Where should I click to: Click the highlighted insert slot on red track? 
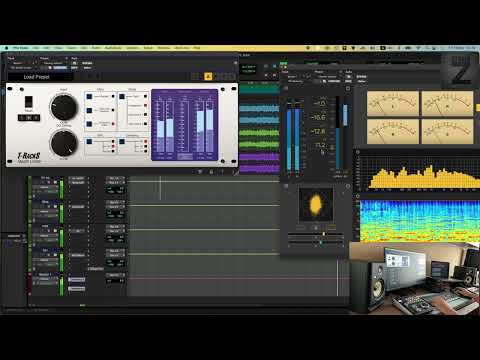(x=76, y=280)
